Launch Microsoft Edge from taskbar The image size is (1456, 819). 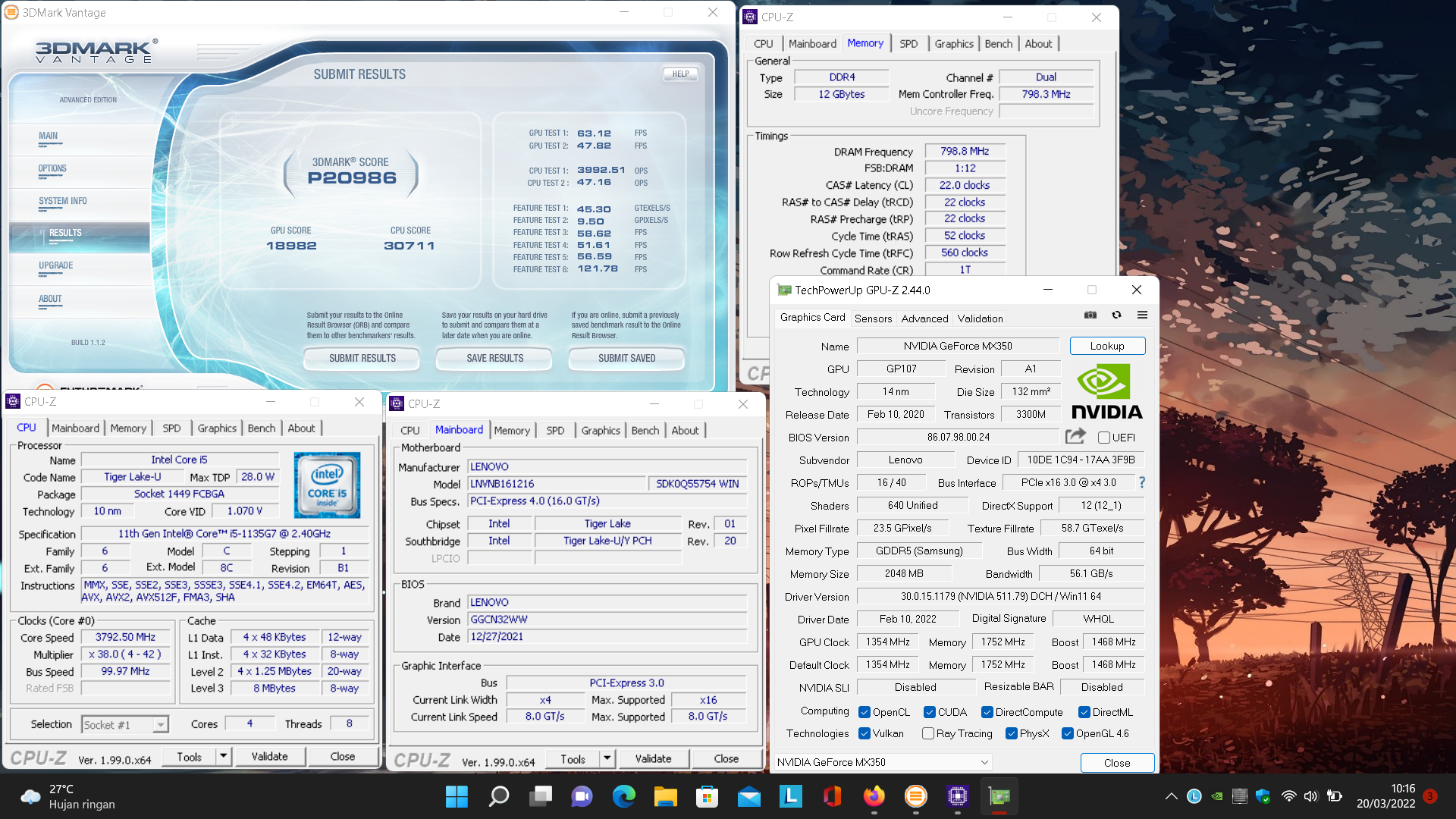[624, 796]
